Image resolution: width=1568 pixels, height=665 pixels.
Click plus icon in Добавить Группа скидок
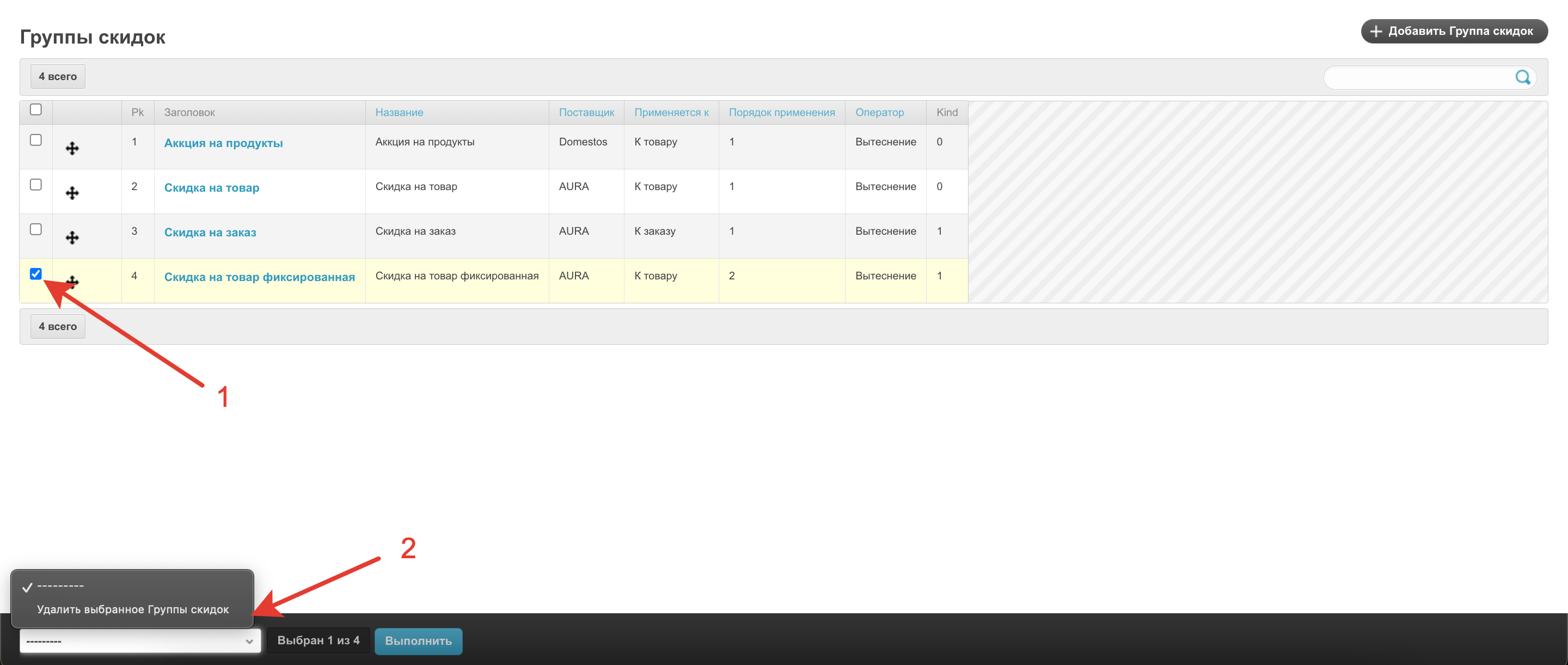point(1376,31)
